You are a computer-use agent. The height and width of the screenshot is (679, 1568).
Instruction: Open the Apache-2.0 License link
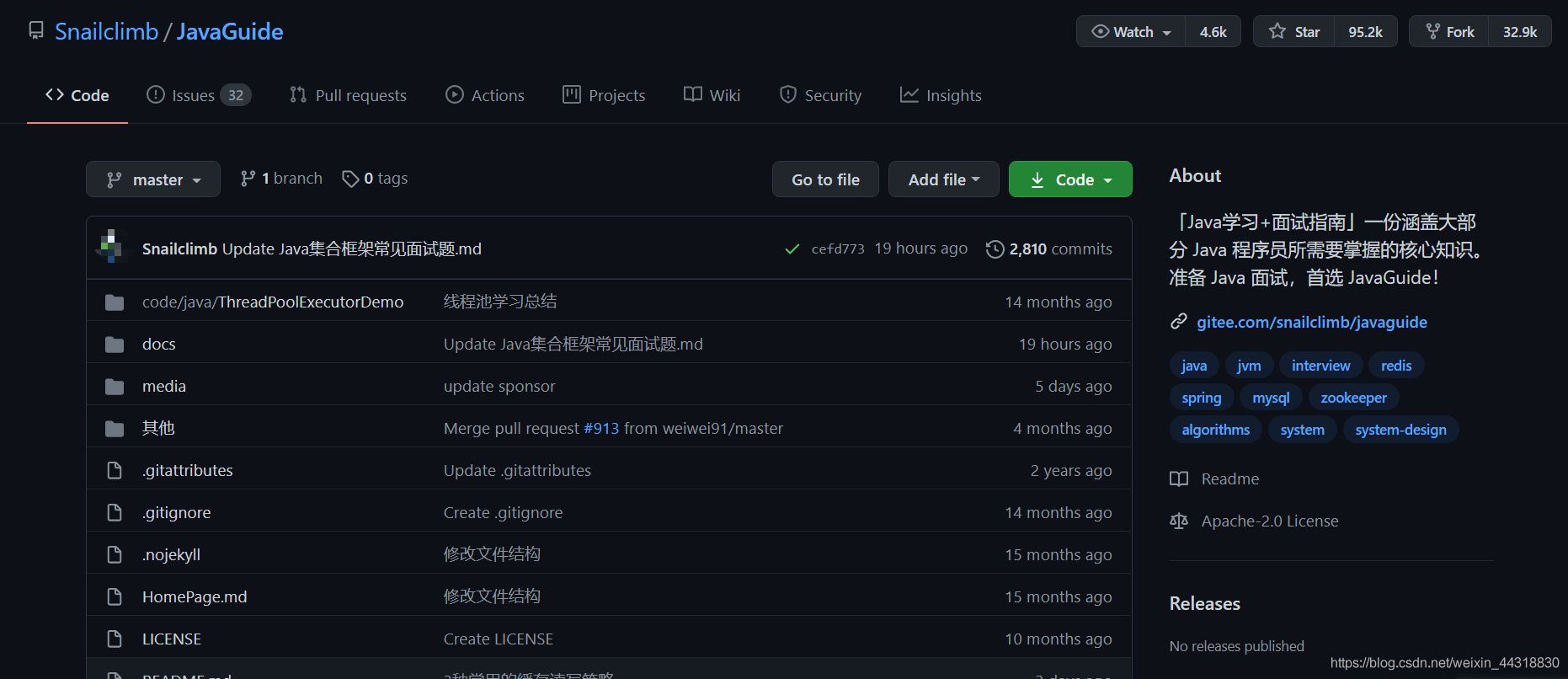point(1254,521)
